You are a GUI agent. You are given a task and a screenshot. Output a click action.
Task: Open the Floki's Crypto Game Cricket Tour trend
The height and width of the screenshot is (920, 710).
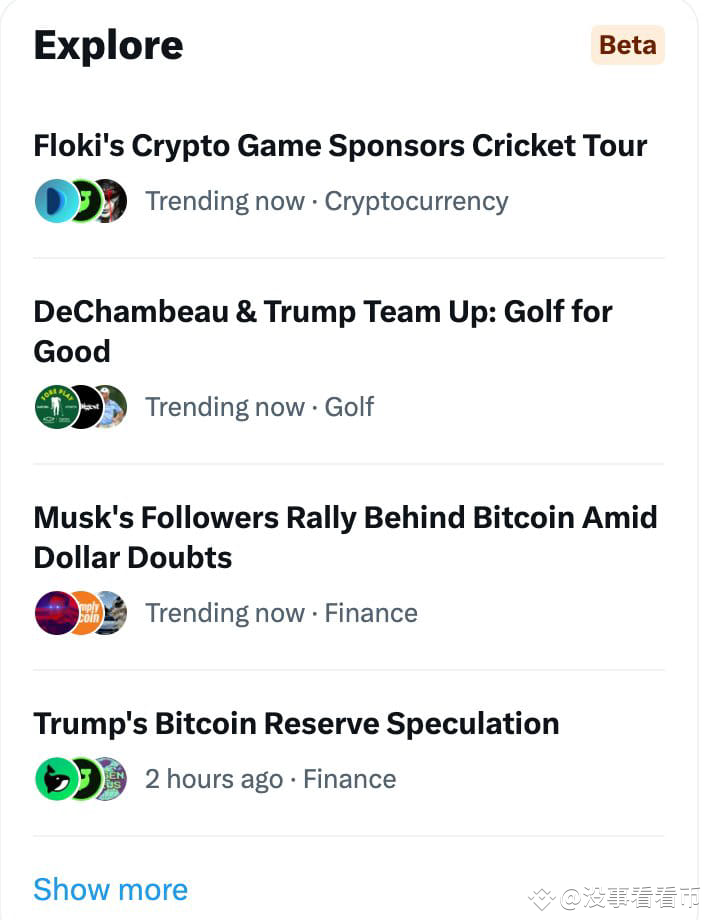point(340,145)
